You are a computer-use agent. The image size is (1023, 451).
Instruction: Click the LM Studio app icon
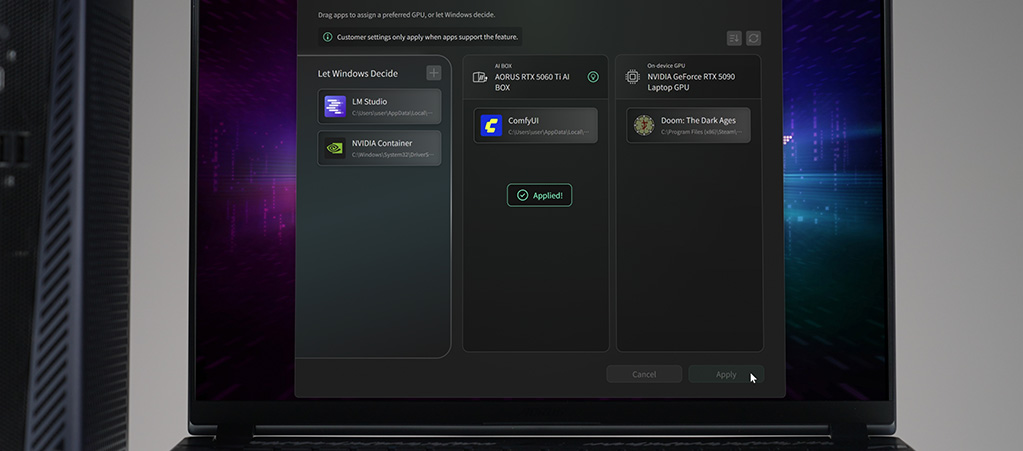point(335,106)
